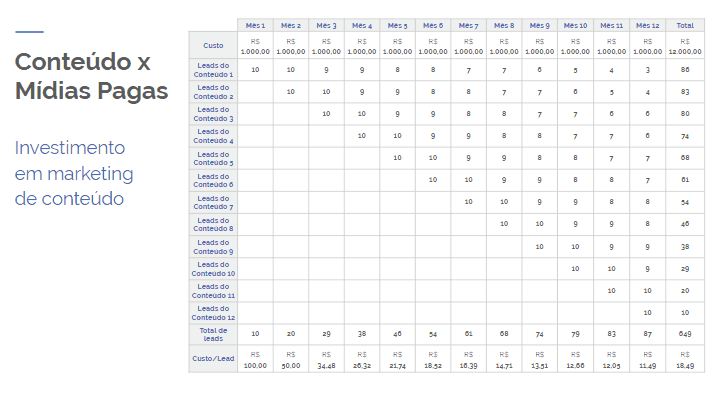Select the 'Mês 6' column header
The height and width of the screenshot is (397, 713).
(433, 25)
